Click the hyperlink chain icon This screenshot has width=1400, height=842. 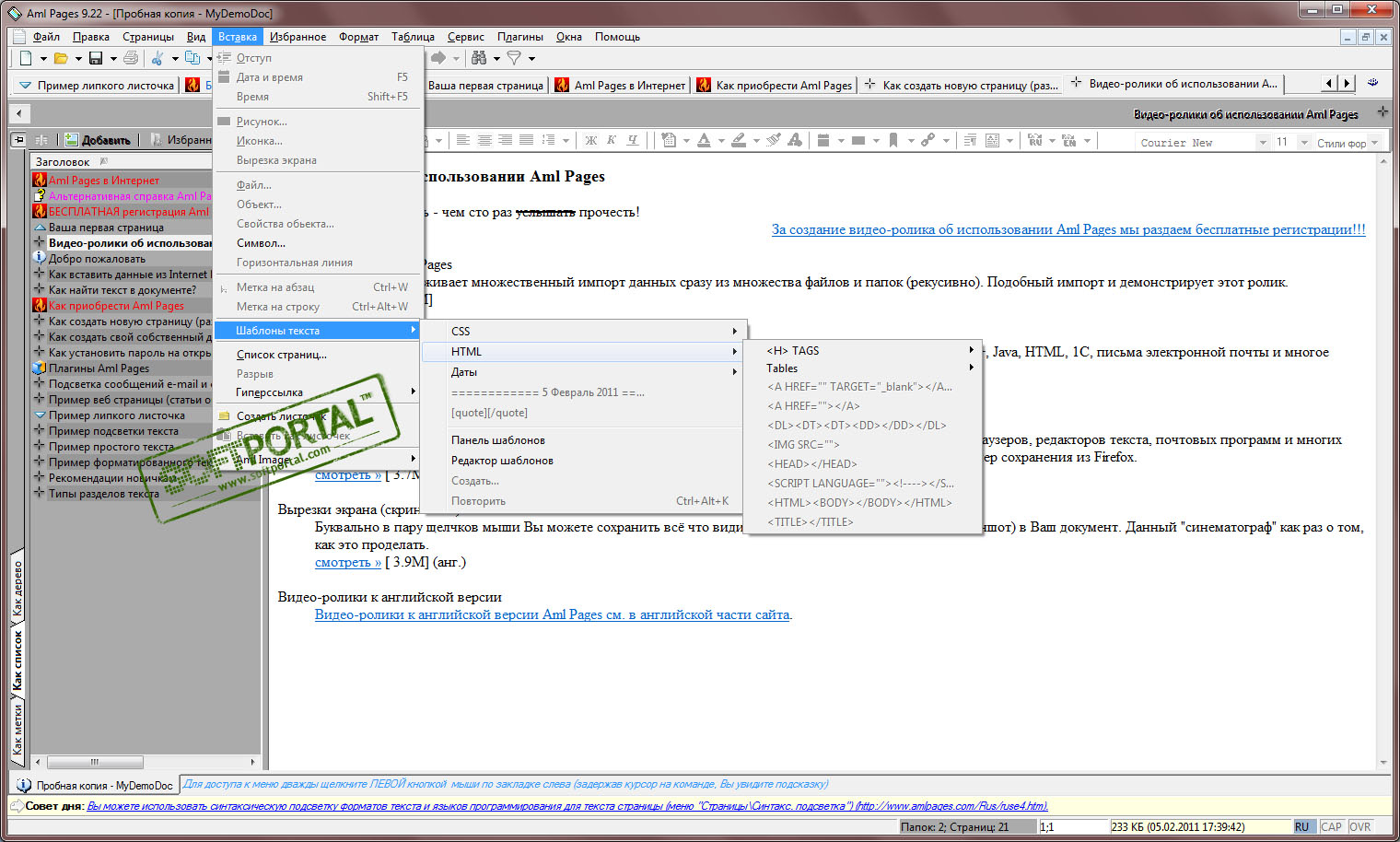[927, 140]
